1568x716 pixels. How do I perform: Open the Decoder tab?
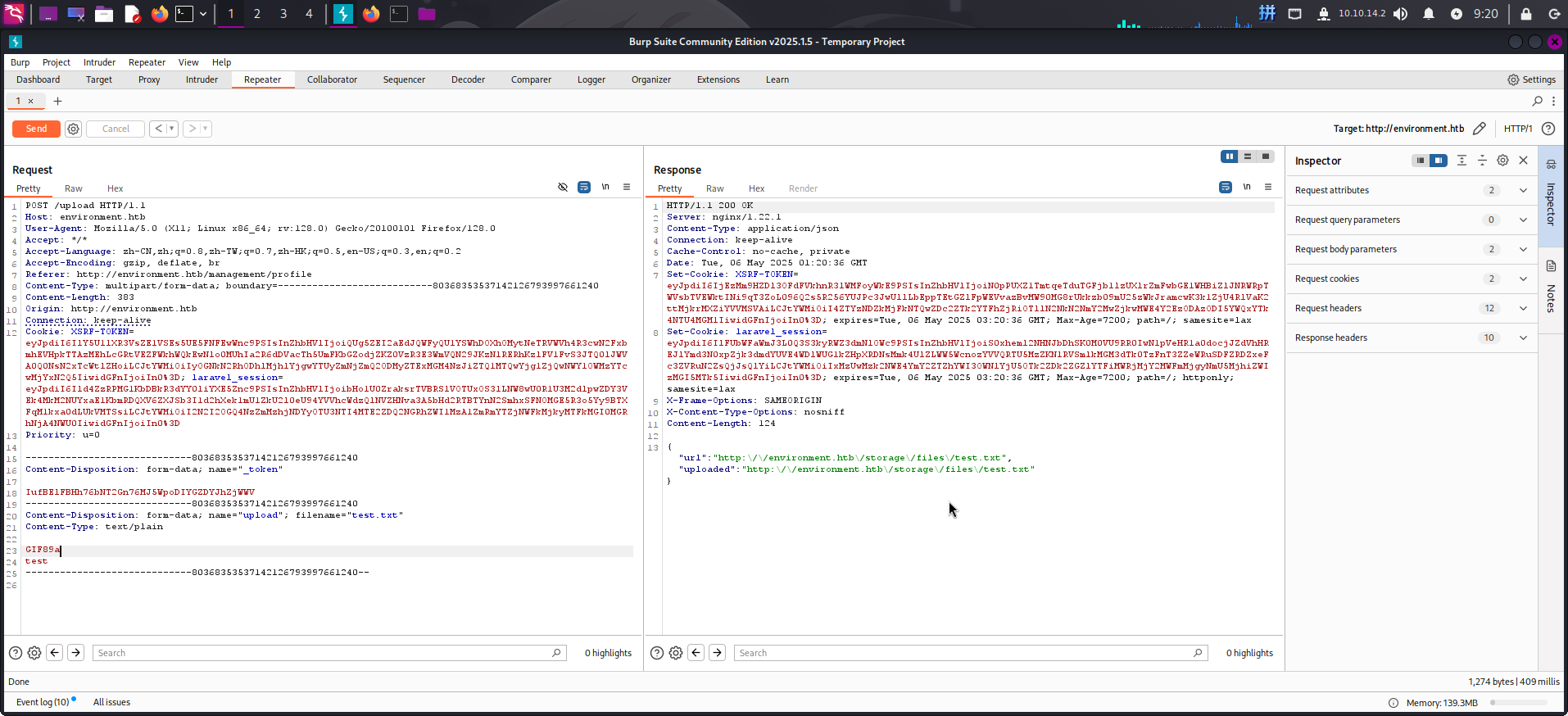[468, 79]
